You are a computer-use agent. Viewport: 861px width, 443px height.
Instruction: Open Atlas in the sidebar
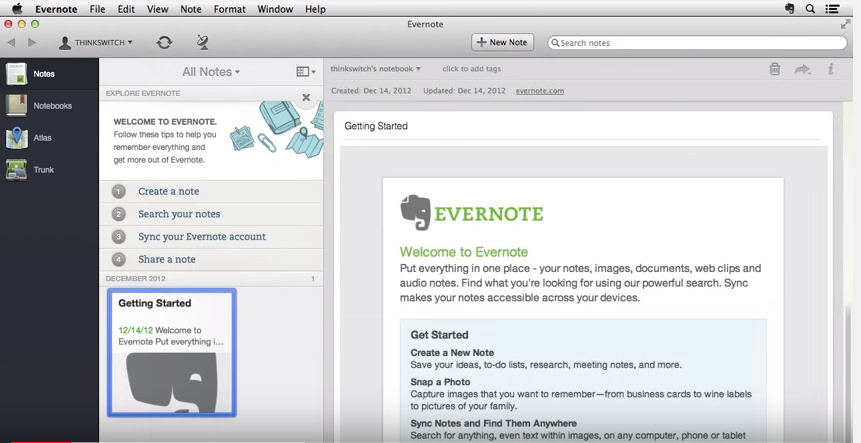tap(42, 138)
